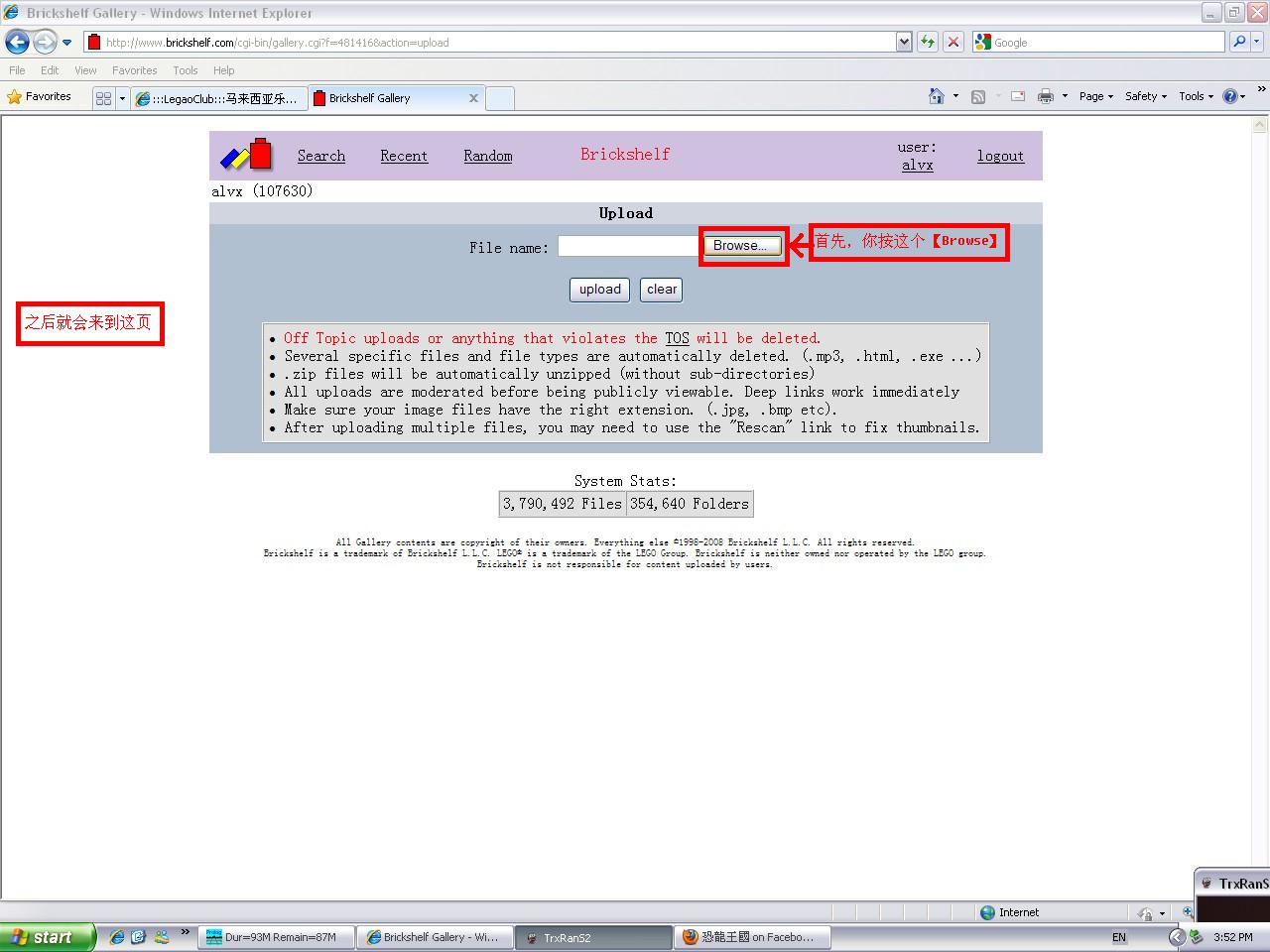Open the Edit menu
Image resolution: width=1270 pixels, height=952 pixels.
(x=50, y=70)
